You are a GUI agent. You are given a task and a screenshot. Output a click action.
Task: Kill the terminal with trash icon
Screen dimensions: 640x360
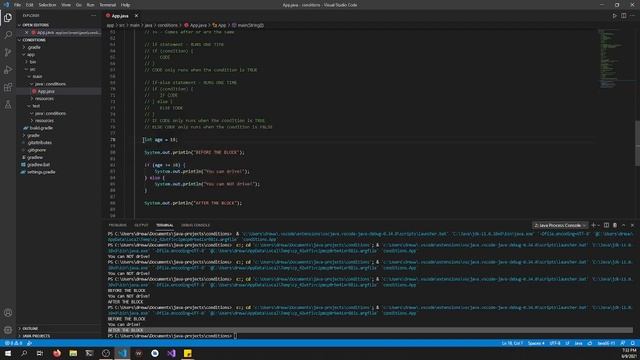(x=615, y=225)
